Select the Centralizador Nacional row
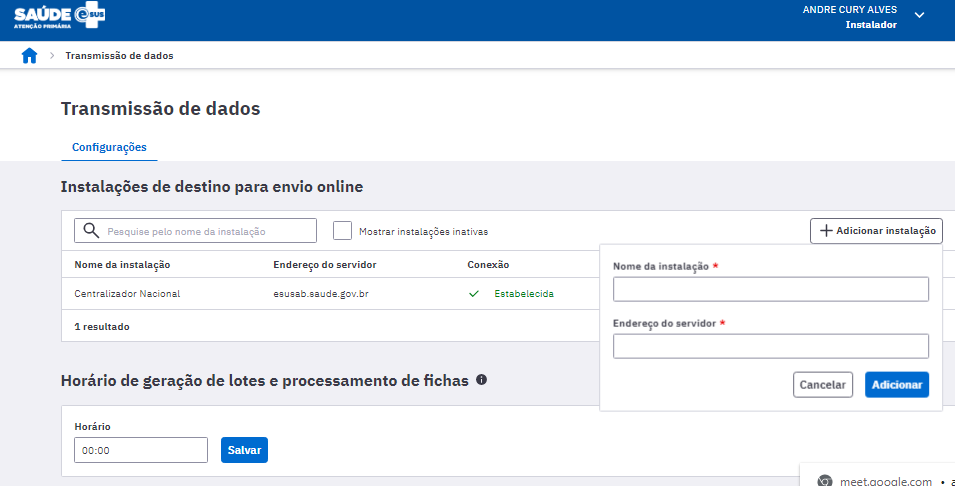The image size is (955, 486). tap(330, 294)
